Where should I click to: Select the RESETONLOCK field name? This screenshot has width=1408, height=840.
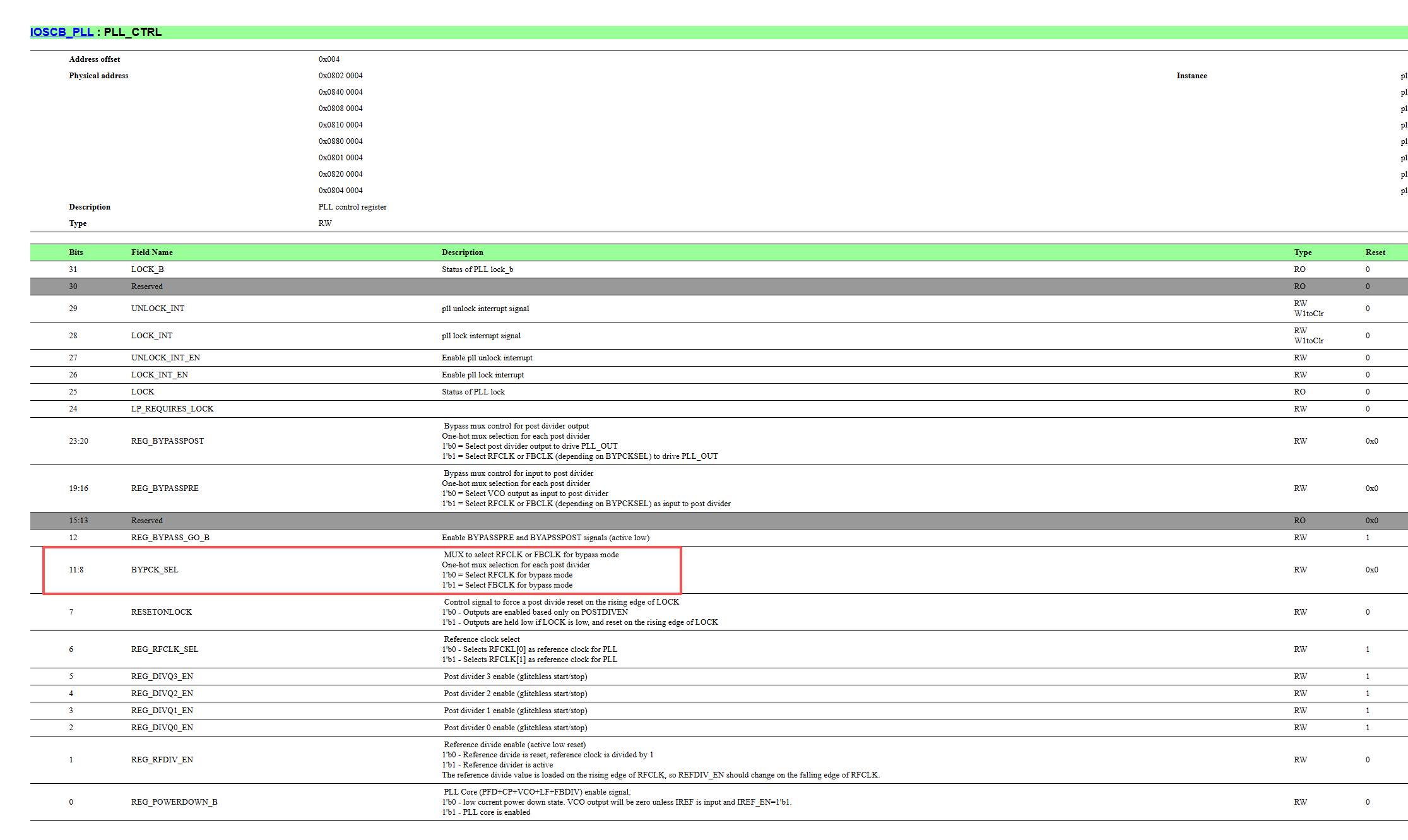tap(162, 612)
